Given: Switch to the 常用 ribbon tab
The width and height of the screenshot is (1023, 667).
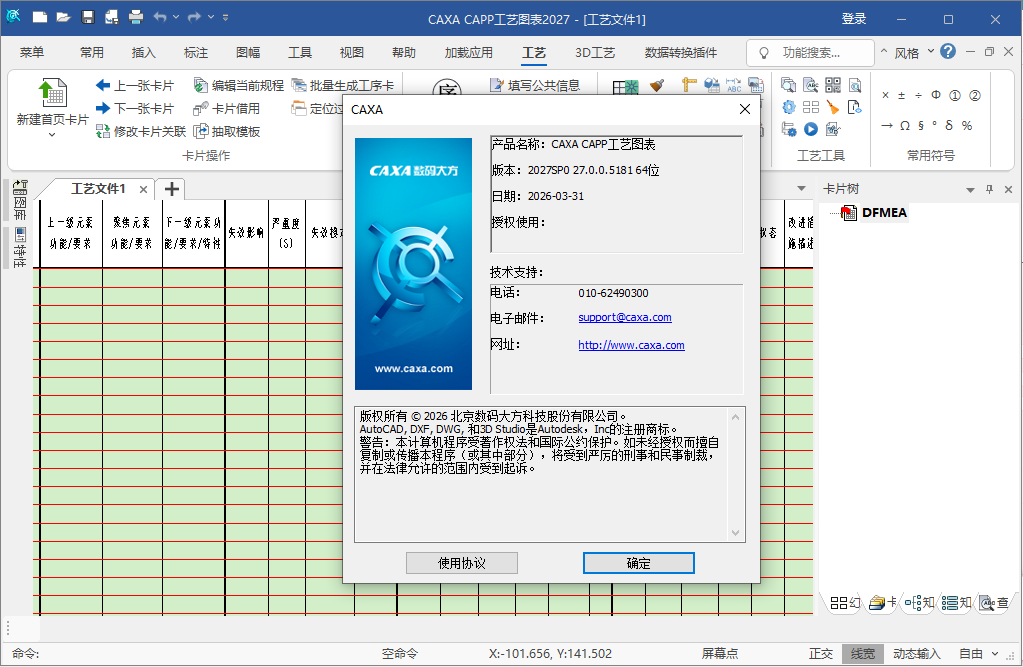Looking at the screenshot, I should 92,53.
